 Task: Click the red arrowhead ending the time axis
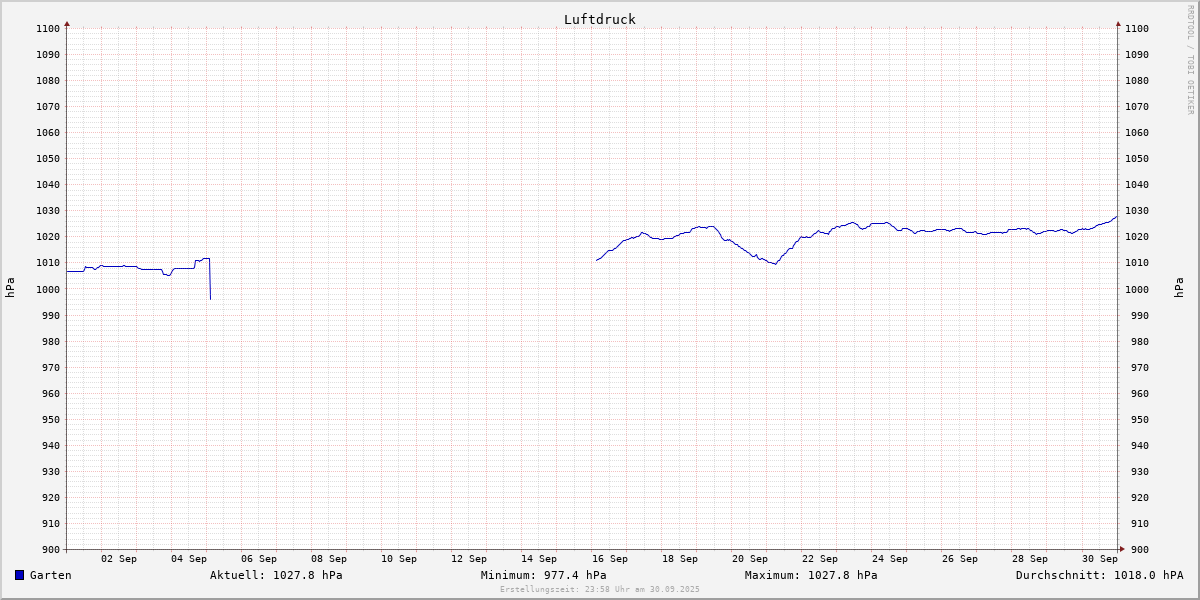[x=1121, y=548]
